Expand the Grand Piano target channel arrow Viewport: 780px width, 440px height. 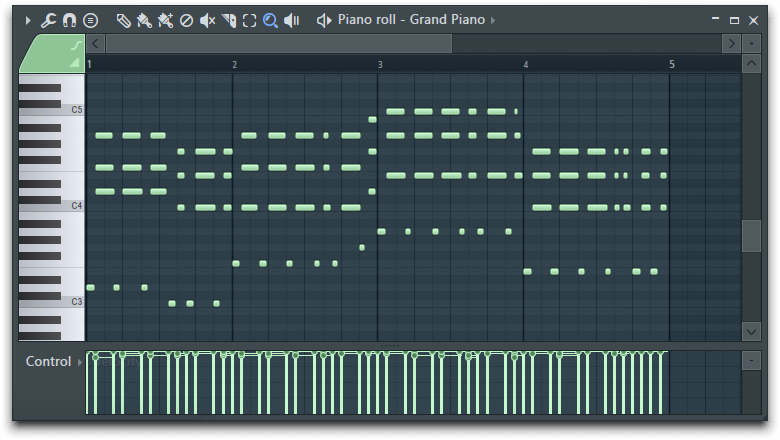click(493, 20)
